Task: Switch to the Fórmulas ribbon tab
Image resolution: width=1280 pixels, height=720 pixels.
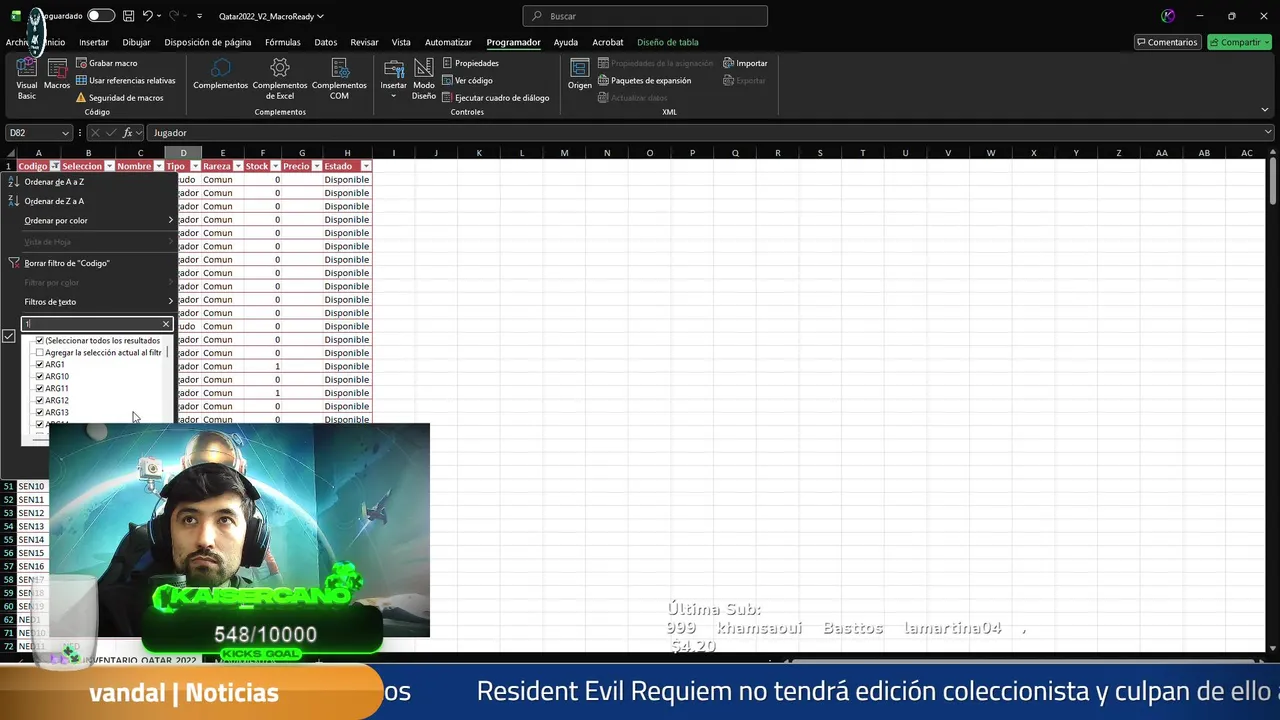Action: pyautogui.click(x=283, y=42)
